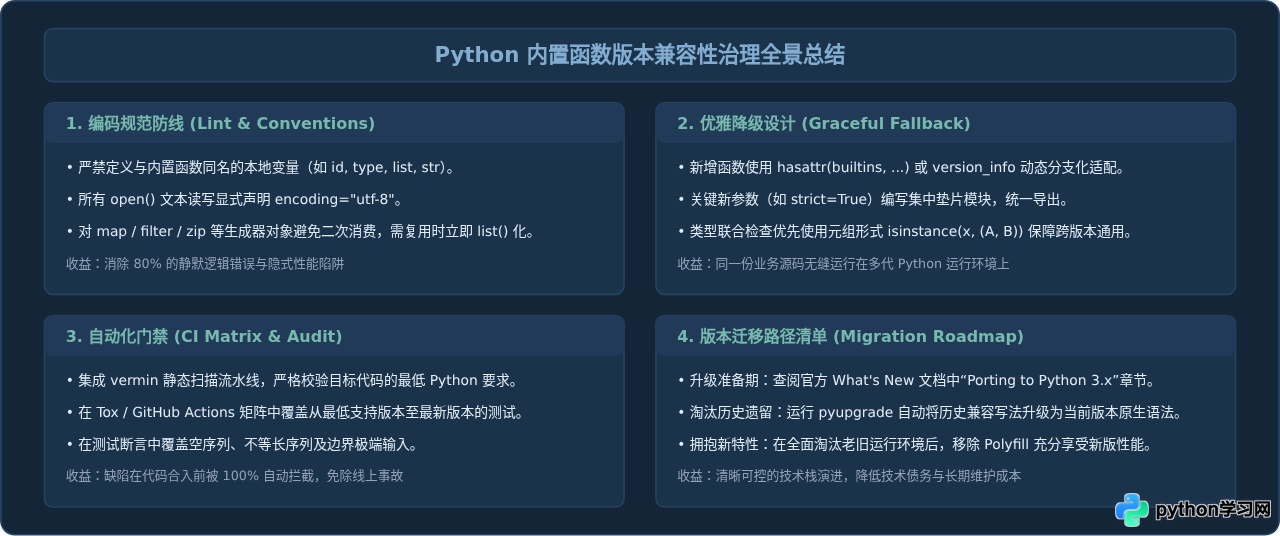Click the 收益 line about 多代 Python 运行环境
Screen dimensions: 1280x536
[844, 264]
